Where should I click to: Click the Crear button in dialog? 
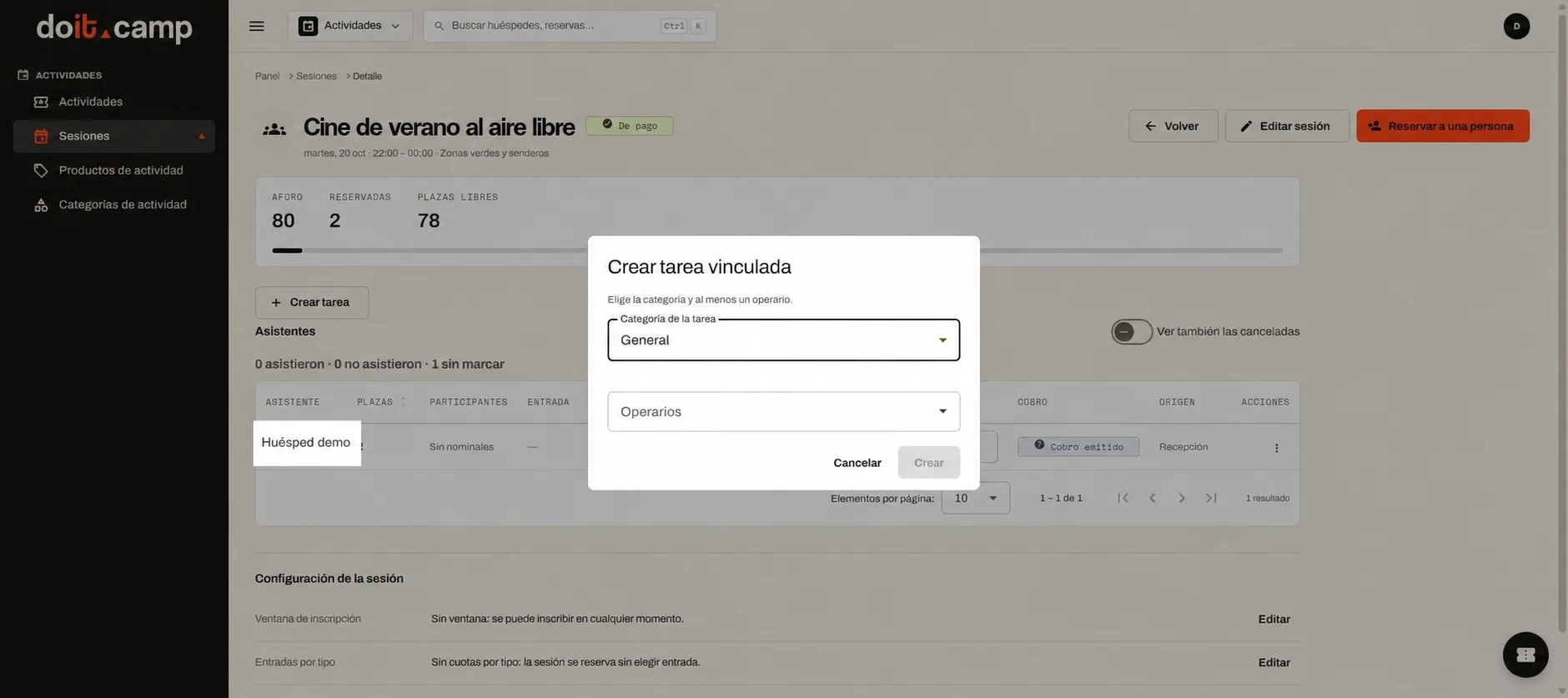[x=928, y=463]
